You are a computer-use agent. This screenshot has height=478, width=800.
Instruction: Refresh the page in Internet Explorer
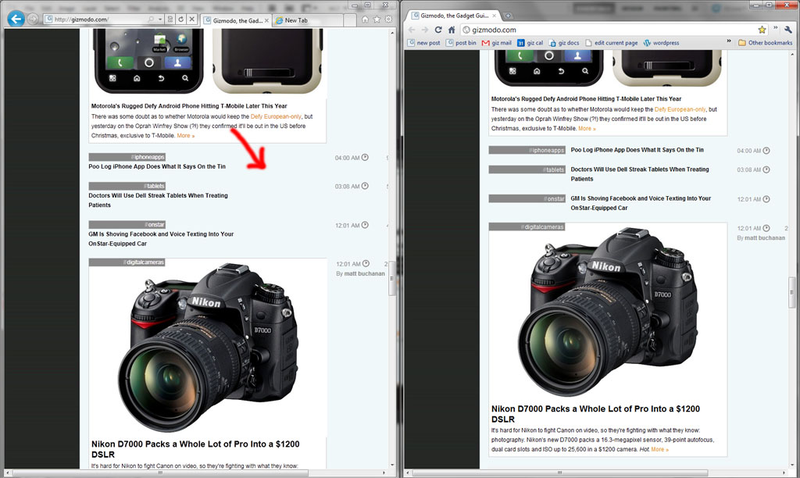[x=181, y=19]
